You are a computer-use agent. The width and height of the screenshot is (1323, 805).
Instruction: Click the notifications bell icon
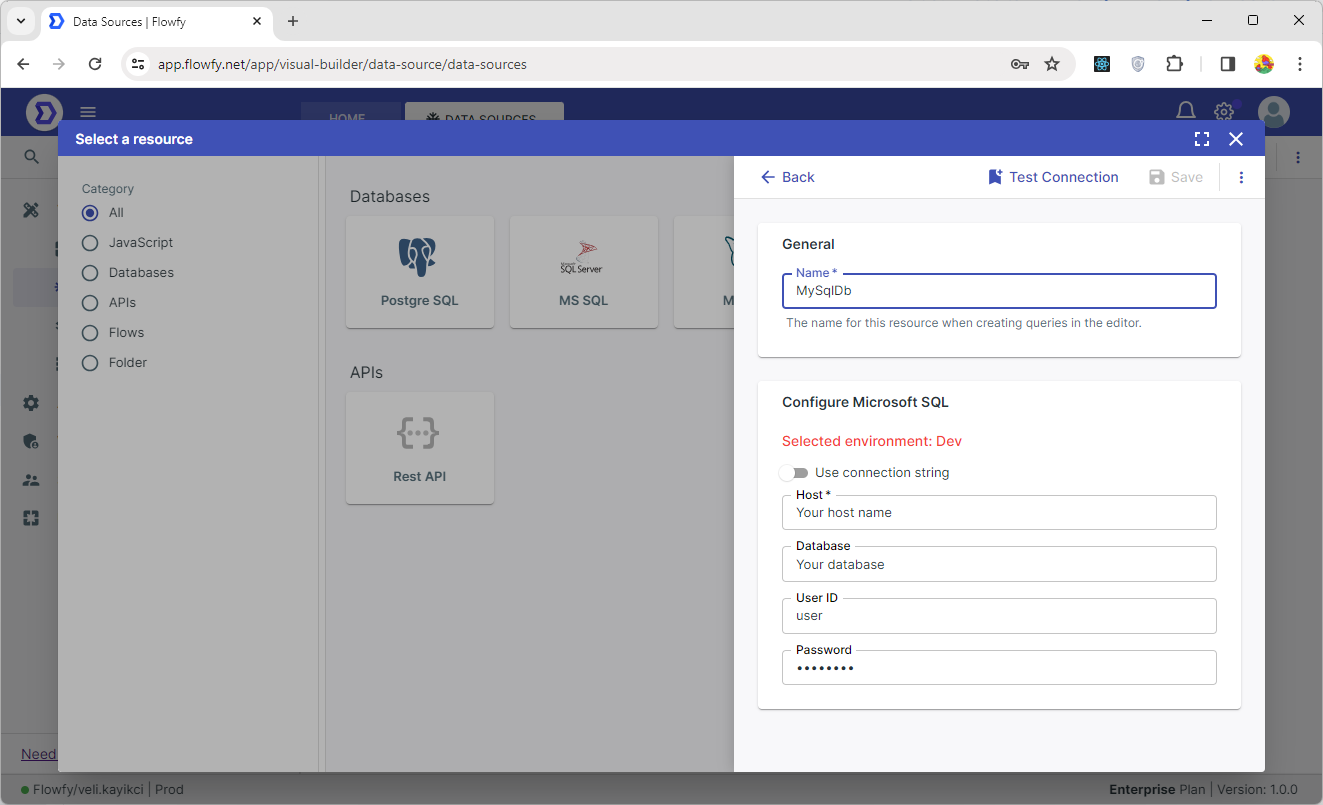[x=1185, y=111]
